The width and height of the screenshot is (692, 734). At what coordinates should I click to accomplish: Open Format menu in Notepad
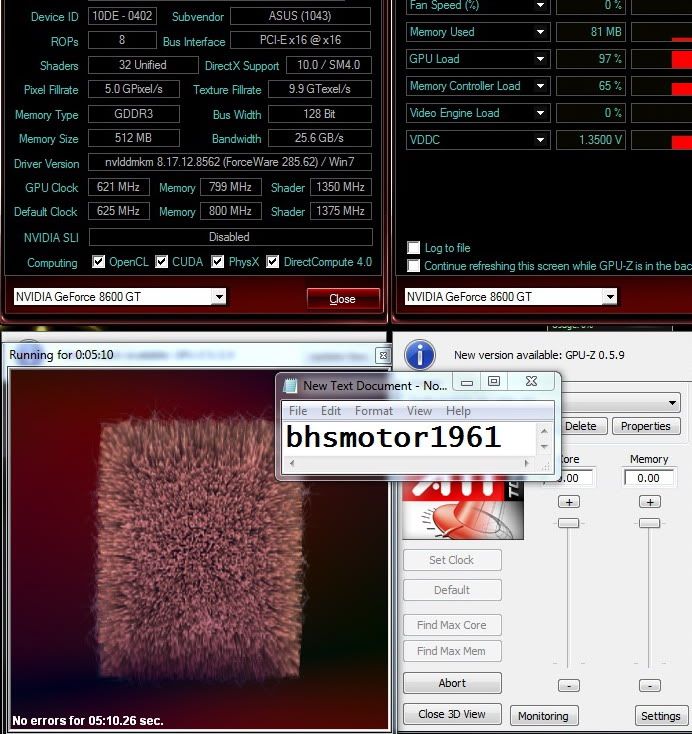coord(374,411)
